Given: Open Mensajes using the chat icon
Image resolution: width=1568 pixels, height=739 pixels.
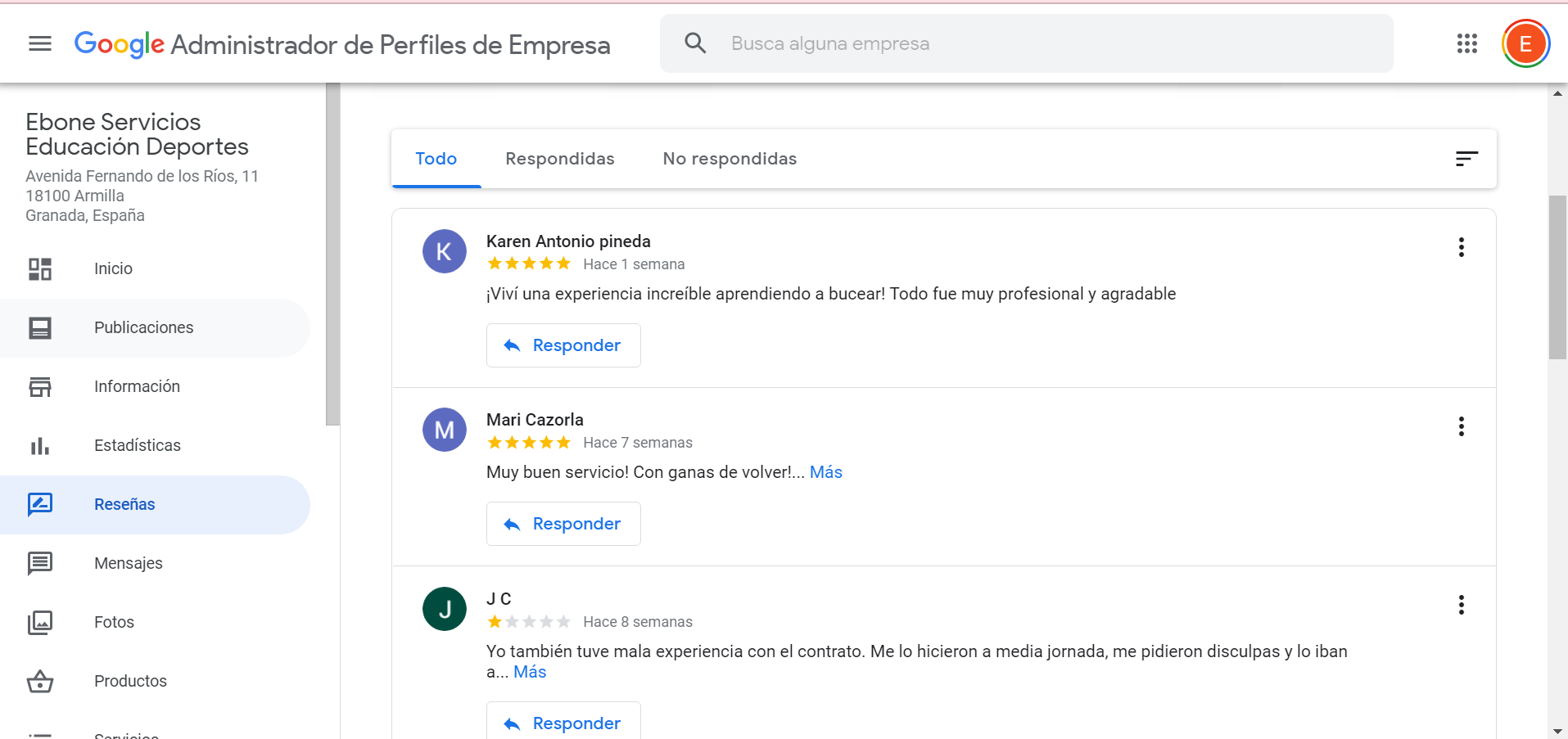Looking at the screenshot, I should coord(39,563).
